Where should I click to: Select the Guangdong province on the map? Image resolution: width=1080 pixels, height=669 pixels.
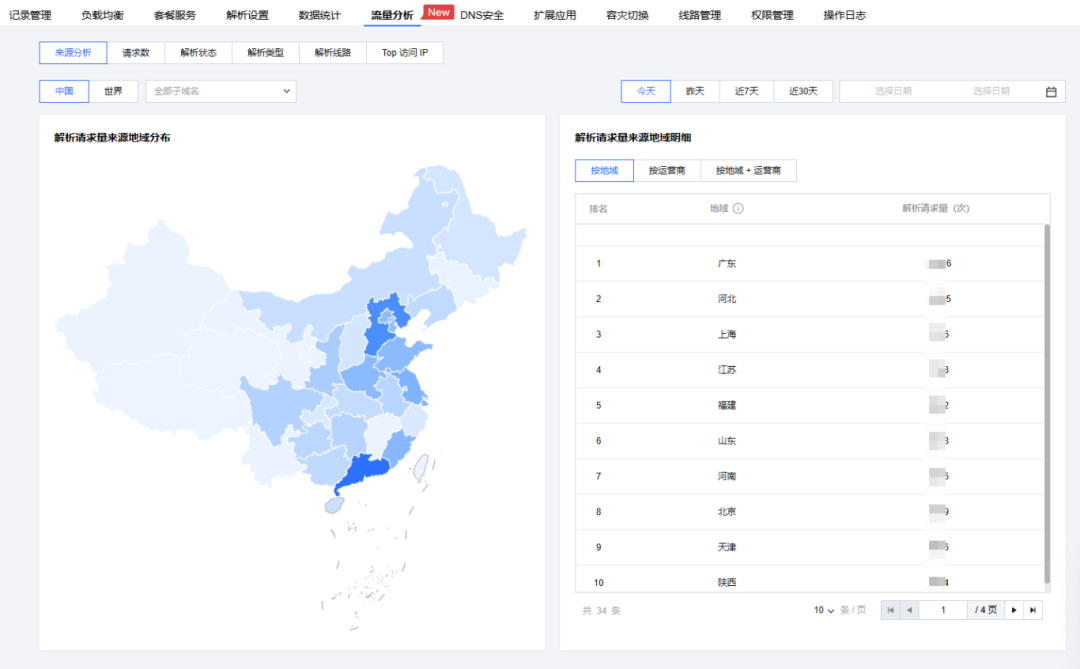tap(364, 470)
